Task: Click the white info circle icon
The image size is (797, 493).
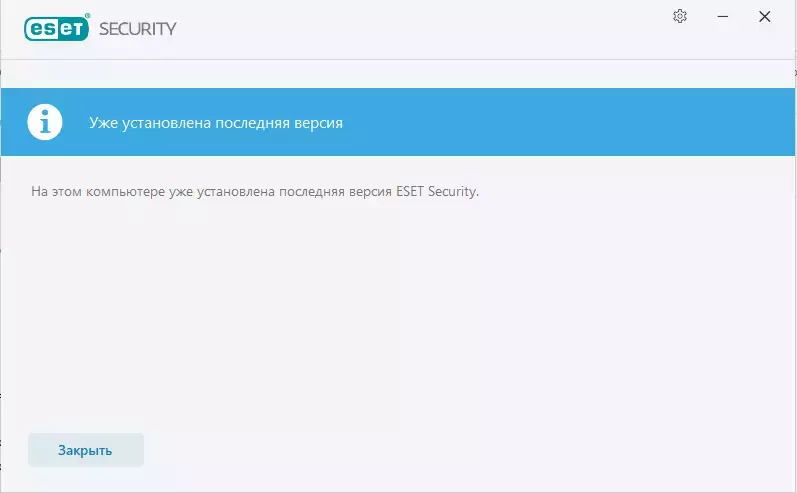Action: (x=45, y=122)
